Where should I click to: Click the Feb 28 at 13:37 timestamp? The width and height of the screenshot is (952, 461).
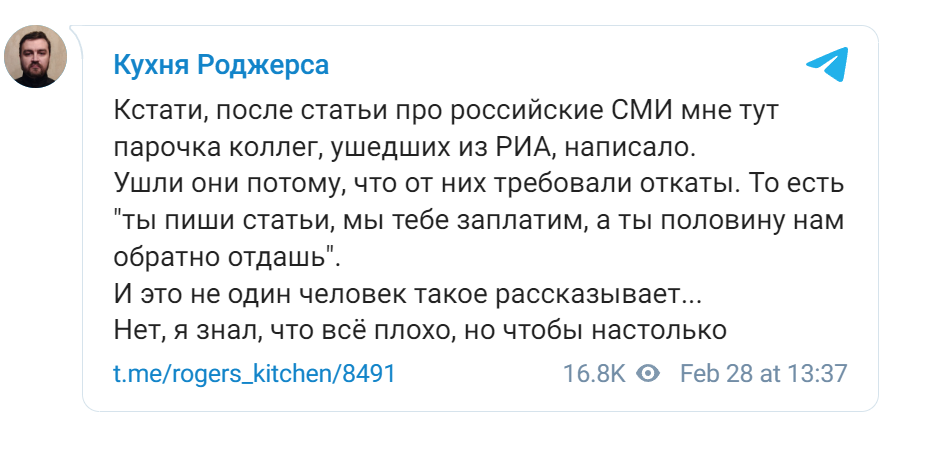click(x=763, y=374)
